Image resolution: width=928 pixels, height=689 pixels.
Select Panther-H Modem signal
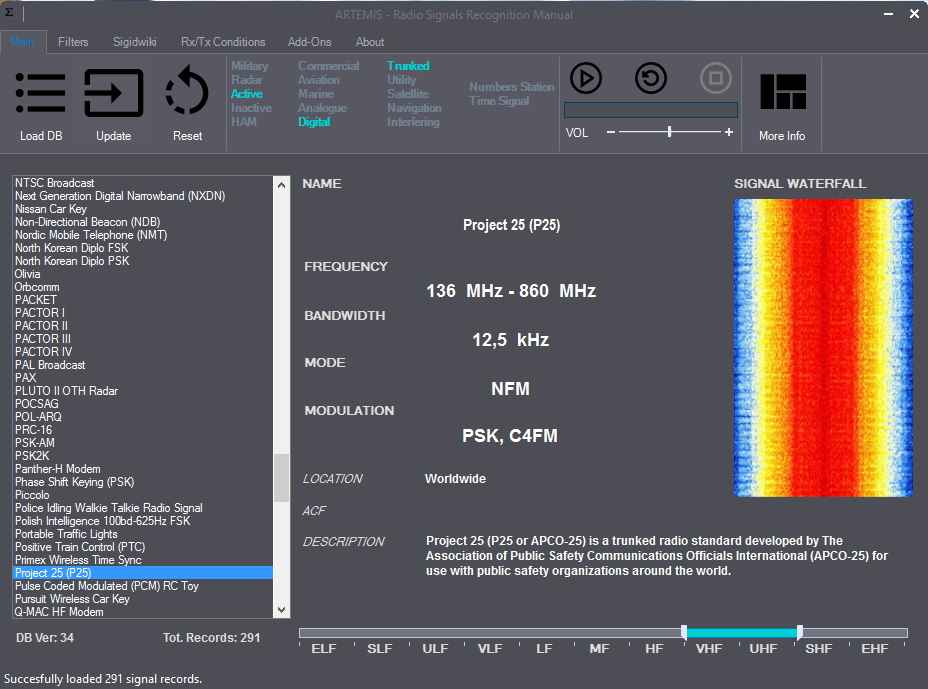point(143,469)
